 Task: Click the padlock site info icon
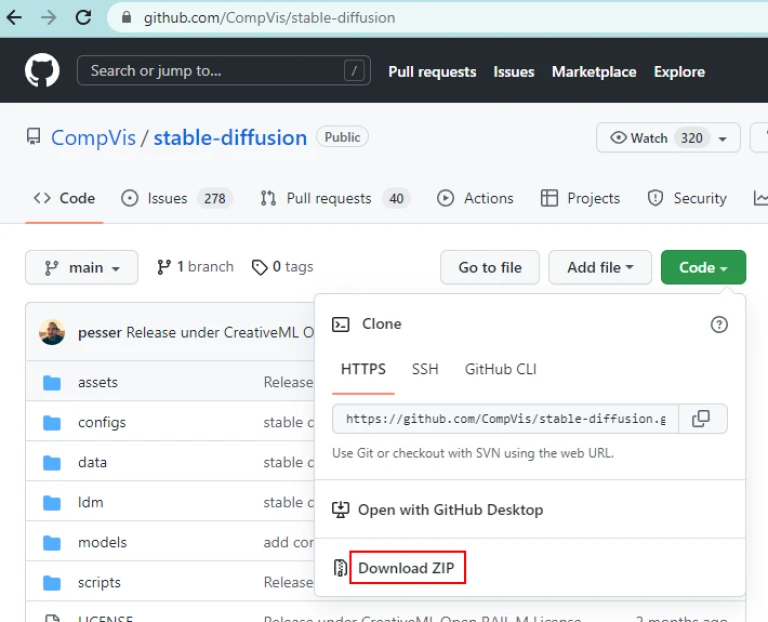tap(126, 18)
